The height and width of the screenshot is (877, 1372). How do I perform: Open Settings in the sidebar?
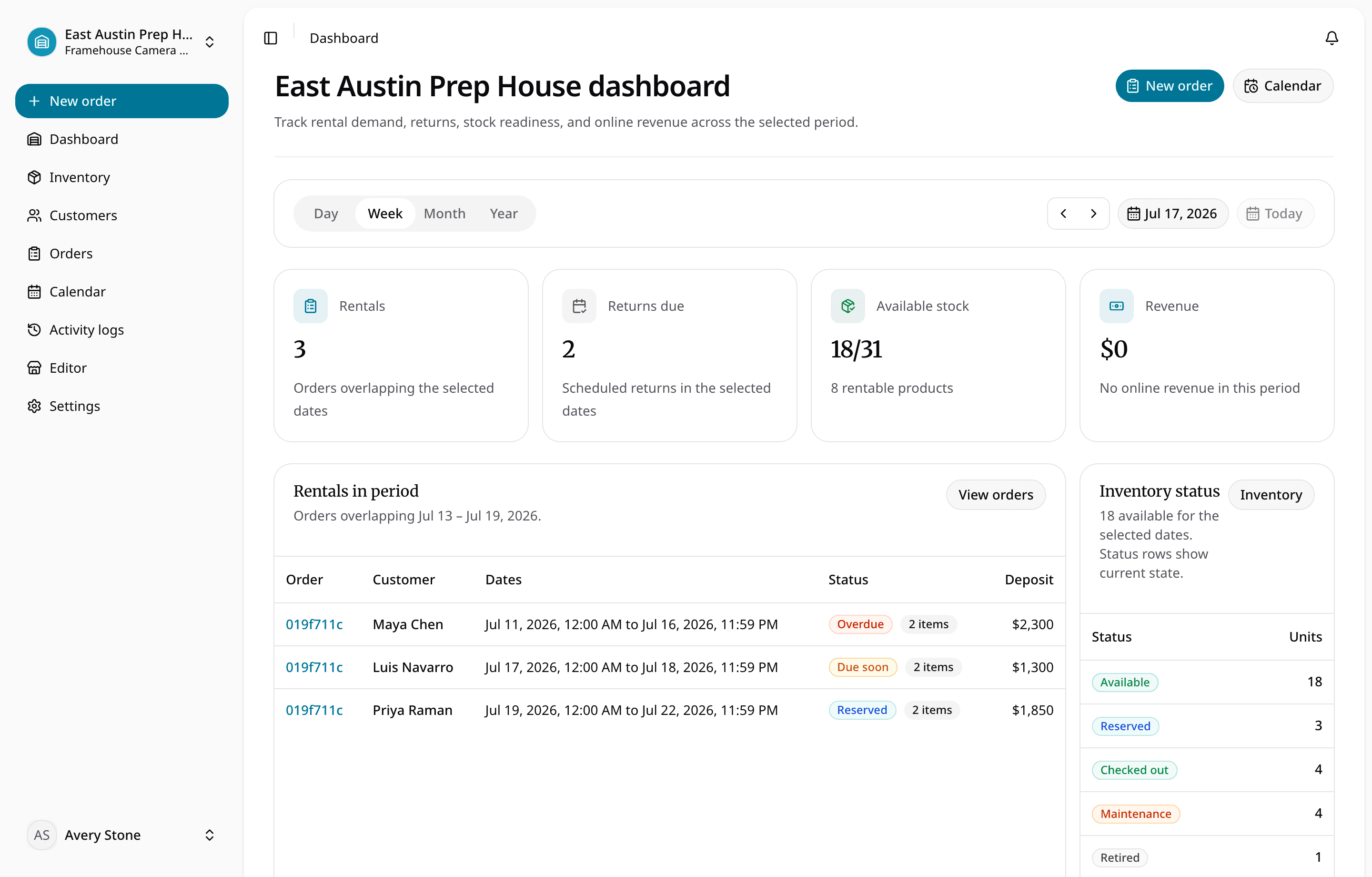coord(122,406)
